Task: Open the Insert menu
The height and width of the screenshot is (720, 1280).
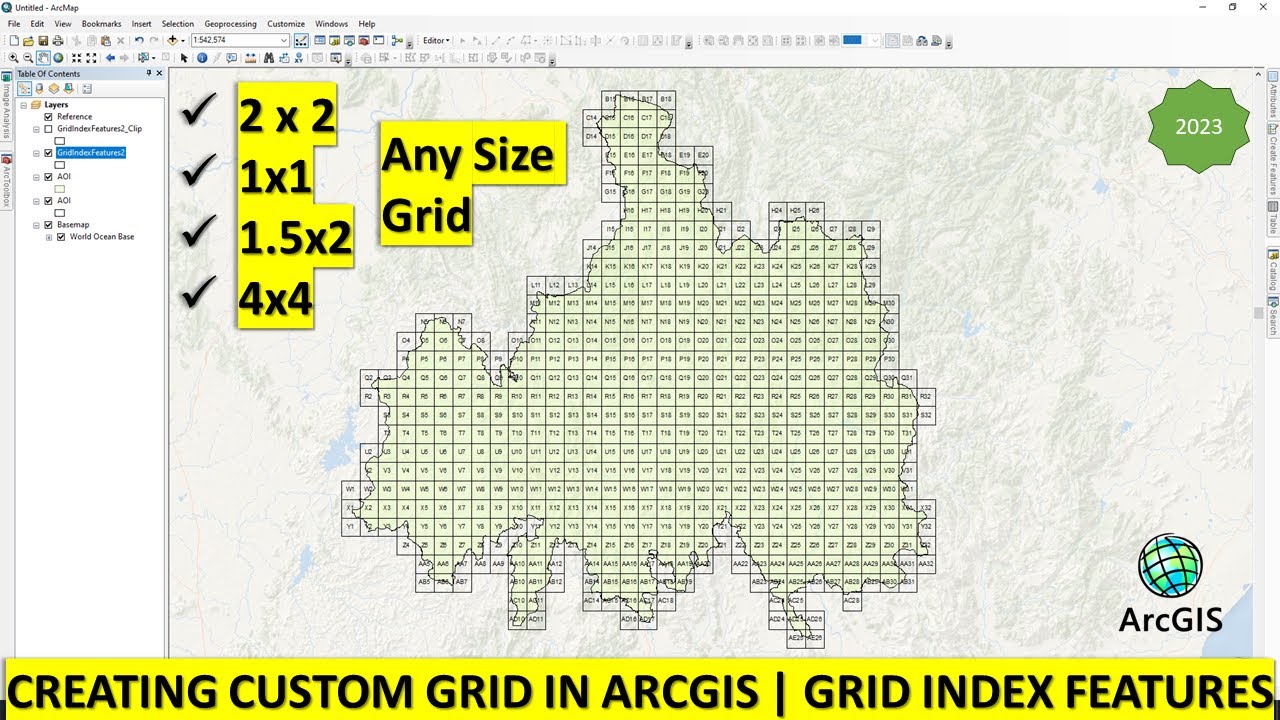Action: click(141, 23)
